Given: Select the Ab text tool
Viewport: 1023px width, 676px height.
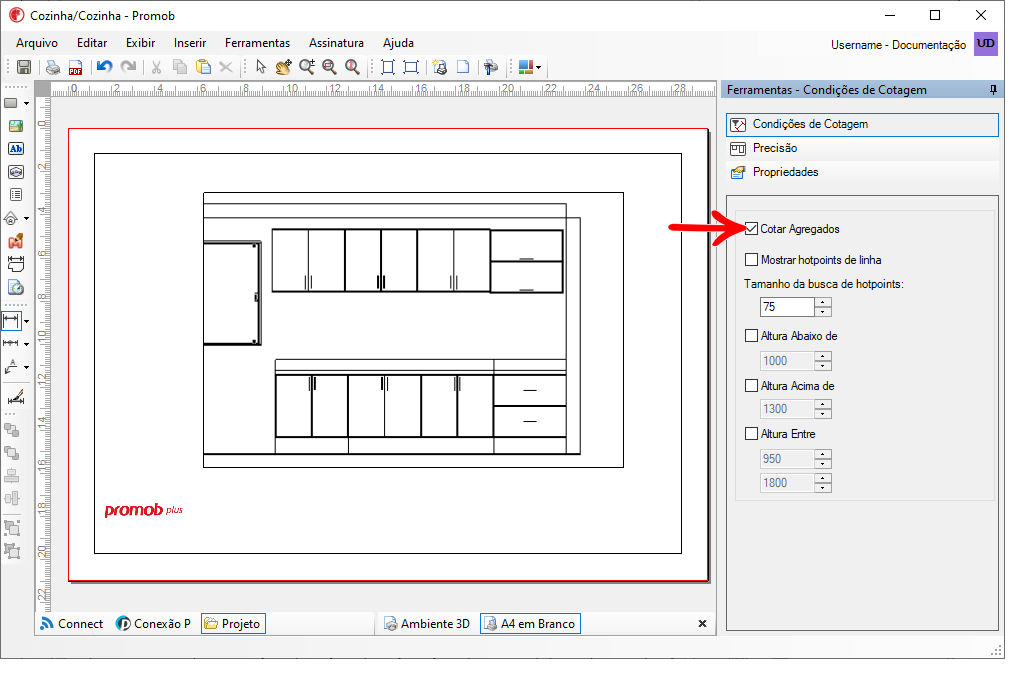Looking at the screenshot, I should point(16,151).
